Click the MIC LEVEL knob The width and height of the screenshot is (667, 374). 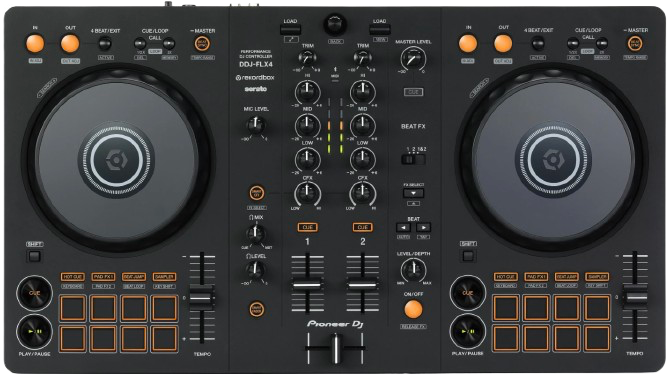pos(255,125)
